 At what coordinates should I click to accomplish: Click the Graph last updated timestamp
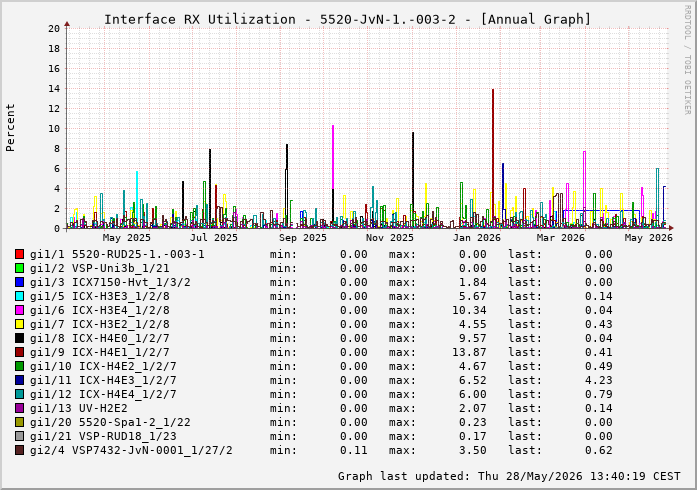click(509, 476)
